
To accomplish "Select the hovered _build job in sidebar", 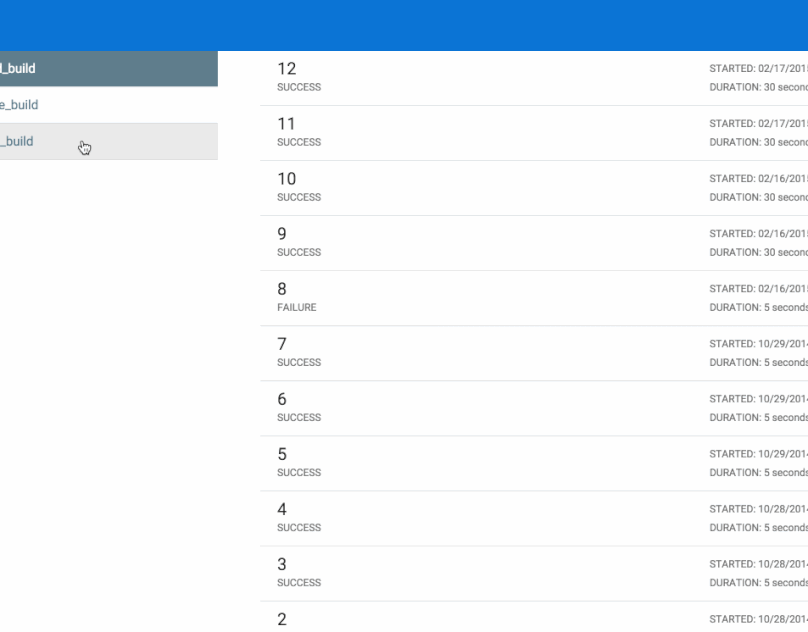I will click(x=17, y=141).
